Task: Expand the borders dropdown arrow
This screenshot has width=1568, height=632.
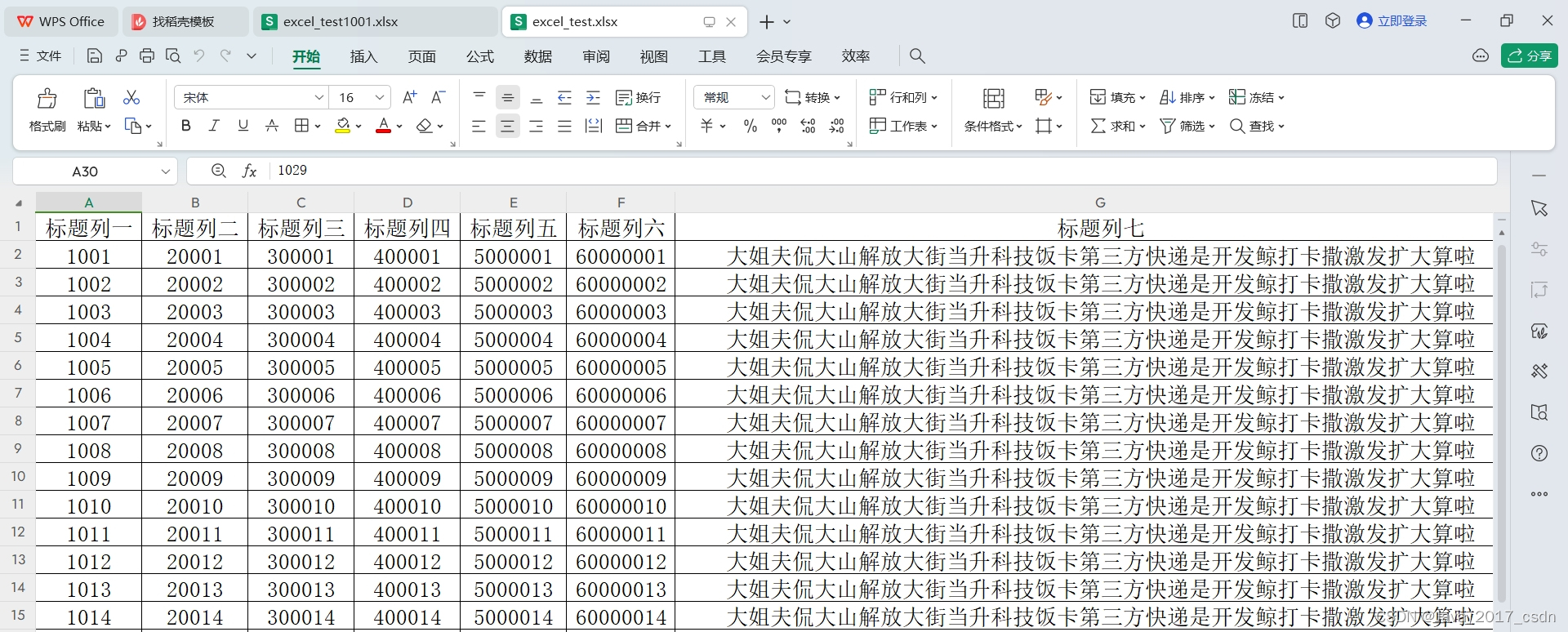Action: [x=317, y=126]
